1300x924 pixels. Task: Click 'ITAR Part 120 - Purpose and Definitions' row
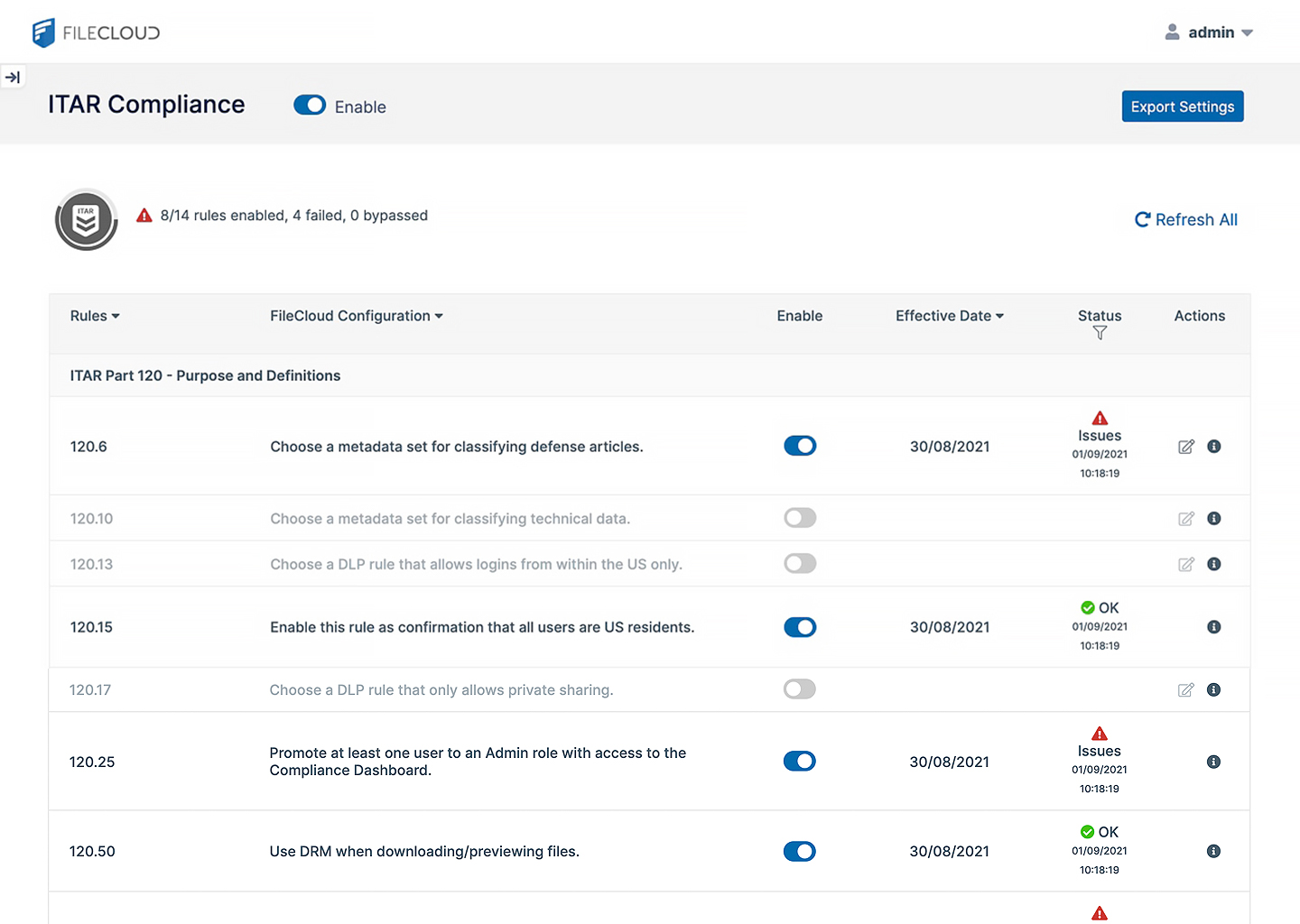[650, 375]
